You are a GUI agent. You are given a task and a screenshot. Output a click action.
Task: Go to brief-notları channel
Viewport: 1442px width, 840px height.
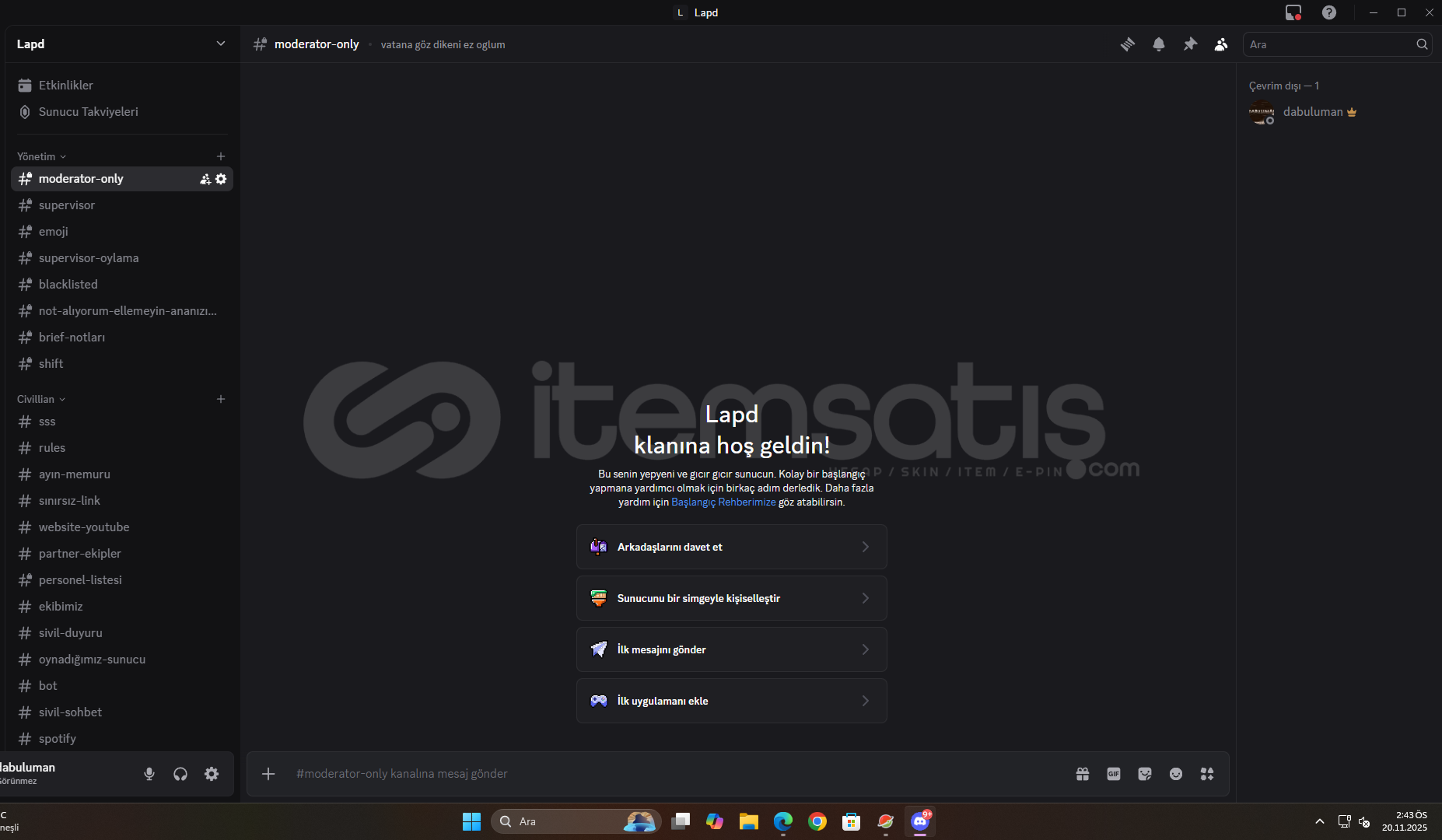click(122, 338)
